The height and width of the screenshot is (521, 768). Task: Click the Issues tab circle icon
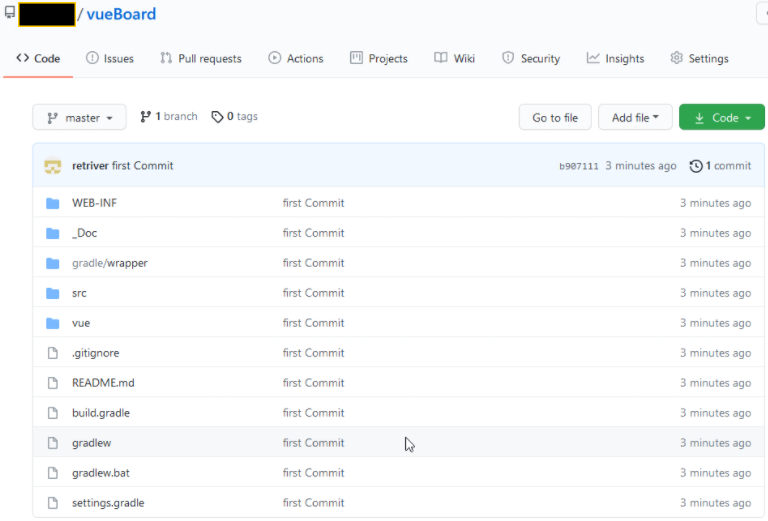tap(92, 58)
